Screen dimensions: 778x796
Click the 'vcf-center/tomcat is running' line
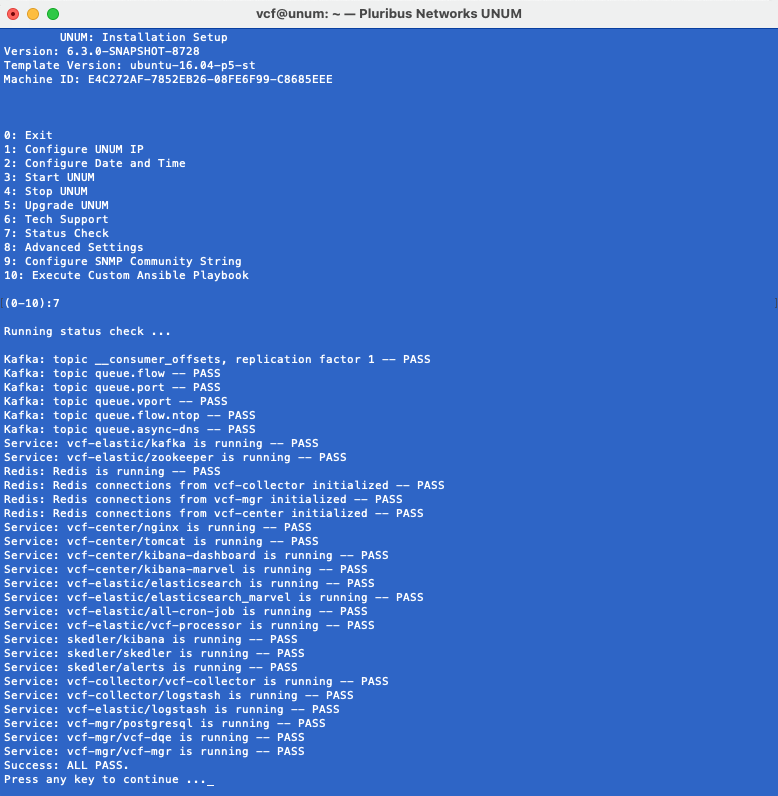click(x=161, y=542)
